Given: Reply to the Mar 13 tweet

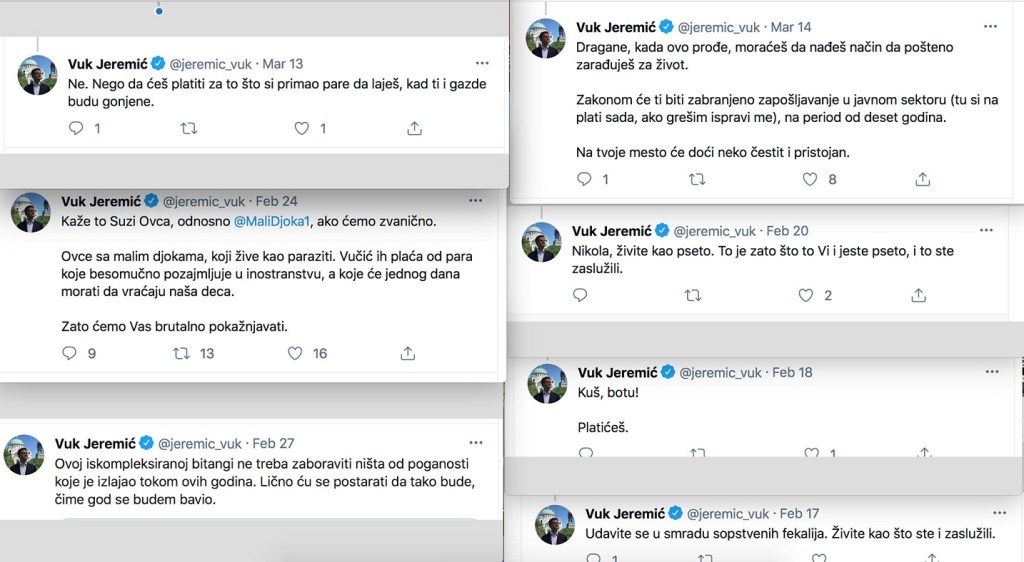Looking at the screenshot, I should point(76,128).
